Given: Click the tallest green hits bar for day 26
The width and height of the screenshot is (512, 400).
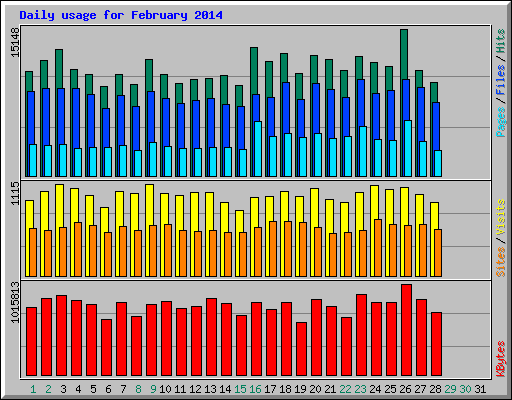Looking at the screenshot, I should point(404,54).
